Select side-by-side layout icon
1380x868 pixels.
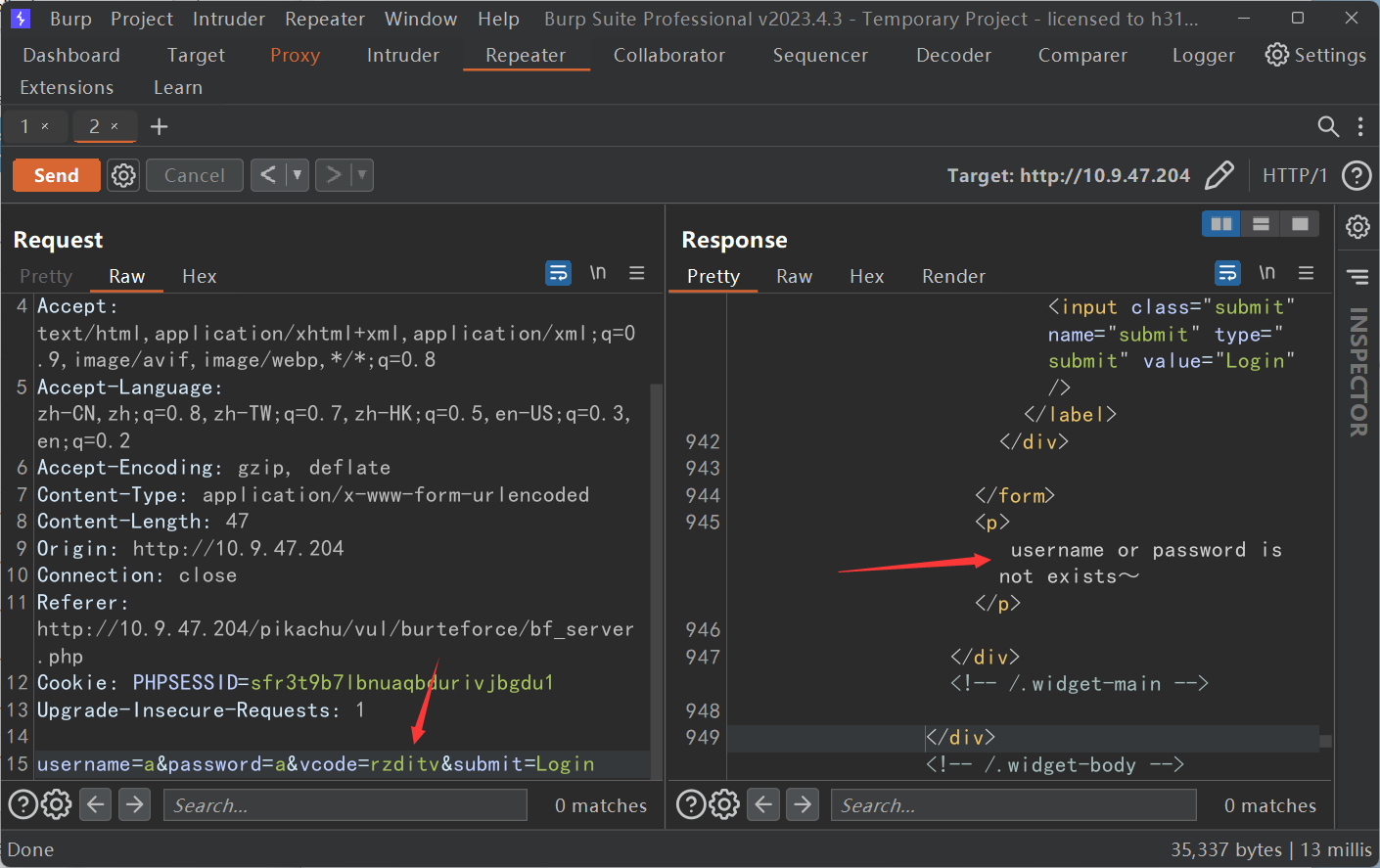(x=1221, y=224)
